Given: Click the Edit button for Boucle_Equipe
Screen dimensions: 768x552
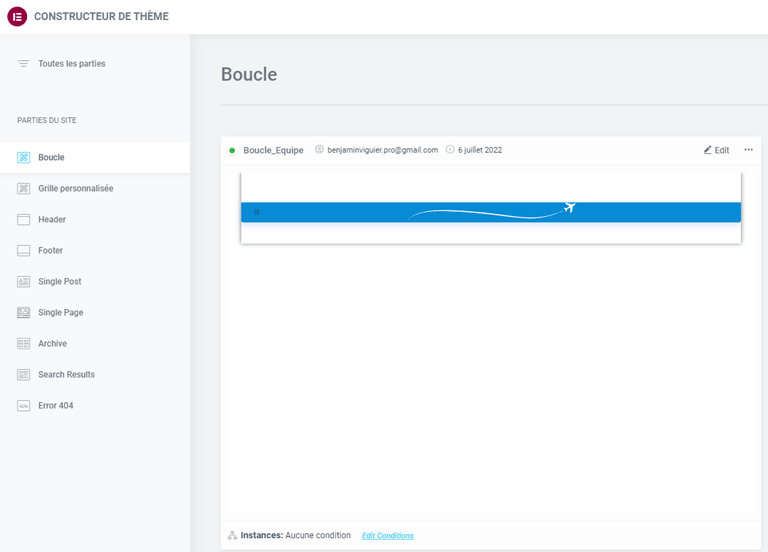Looking at the screenshot, I should pos(716,150).
